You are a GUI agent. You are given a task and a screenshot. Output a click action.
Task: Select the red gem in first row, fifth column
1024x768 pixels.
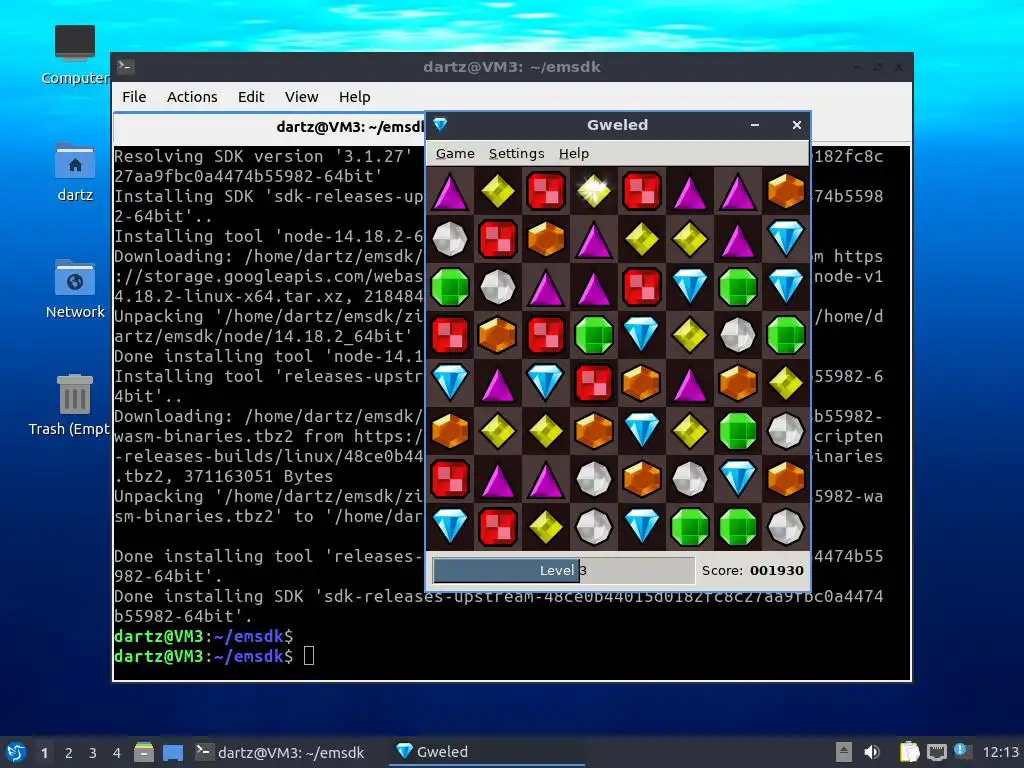point(642,191)
